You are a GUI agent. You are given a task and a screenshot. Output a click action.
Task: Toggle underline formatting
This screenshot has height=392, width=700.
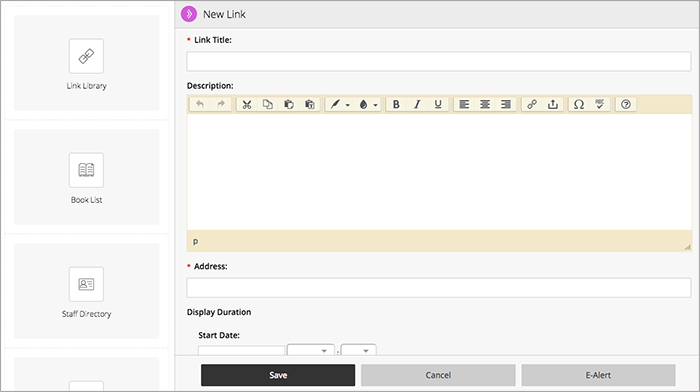click(x=438, y=104)
